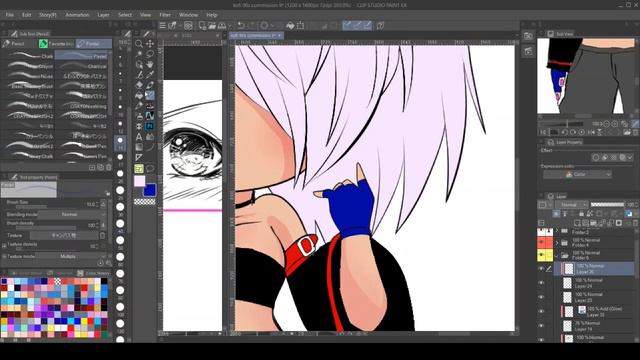Click the lavender main color swatch
Viewport: 640px width, 360px height.
pos(140,181)
